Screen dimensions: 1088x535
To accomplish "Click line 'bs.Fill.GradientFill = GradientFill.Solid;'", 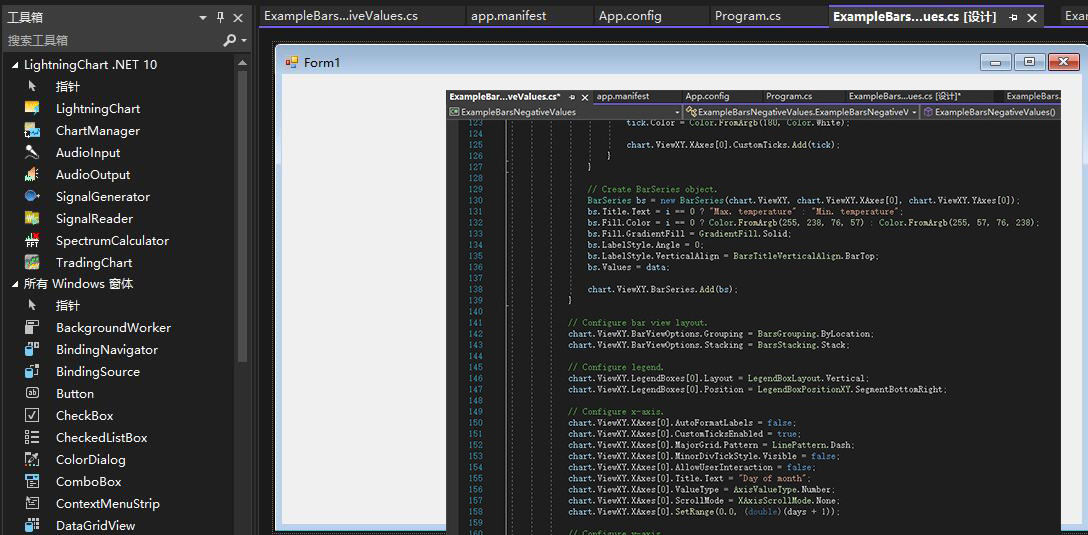I will pos(689,234).
